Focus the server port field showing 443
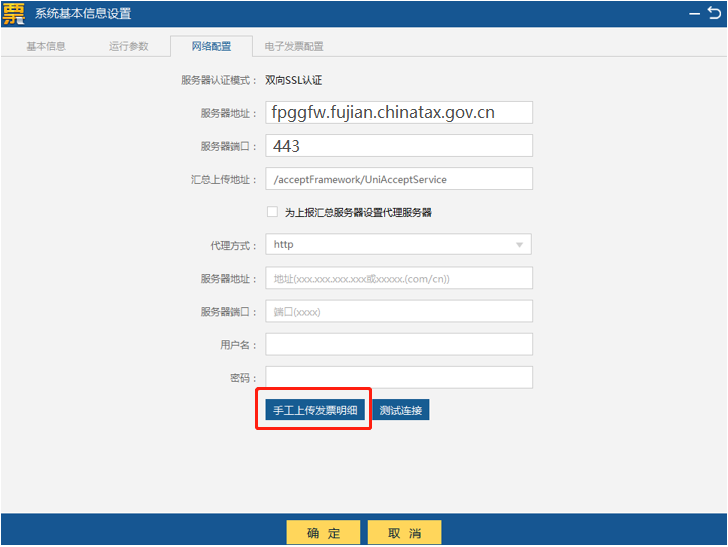Viewport: 728px width, 547px height. [399, 146]
